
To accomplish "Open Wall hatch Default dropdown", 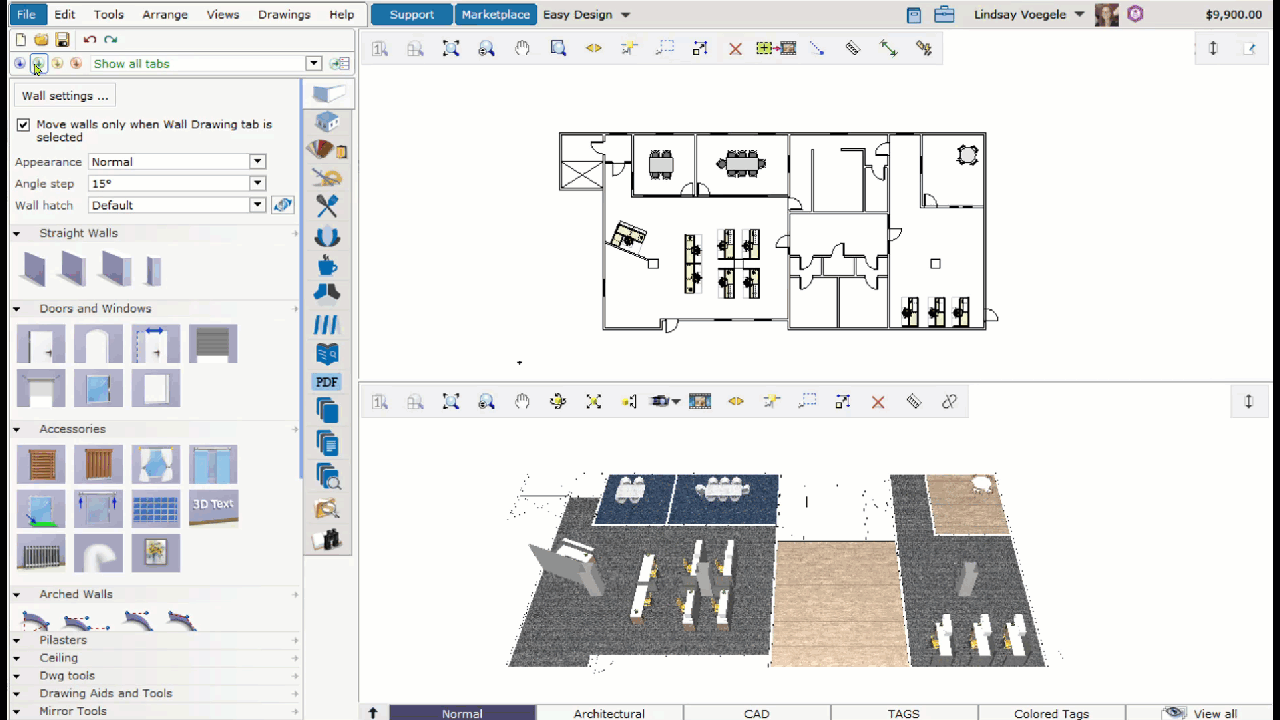I will (257, 205).
